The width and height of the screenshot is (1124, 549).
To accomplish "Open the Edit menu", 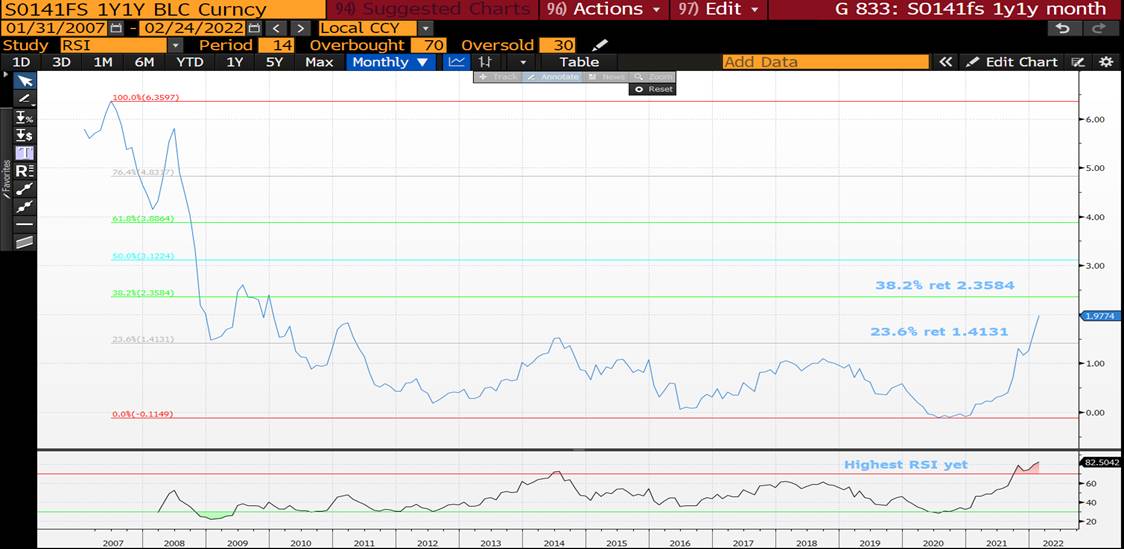I will (719, 9).
